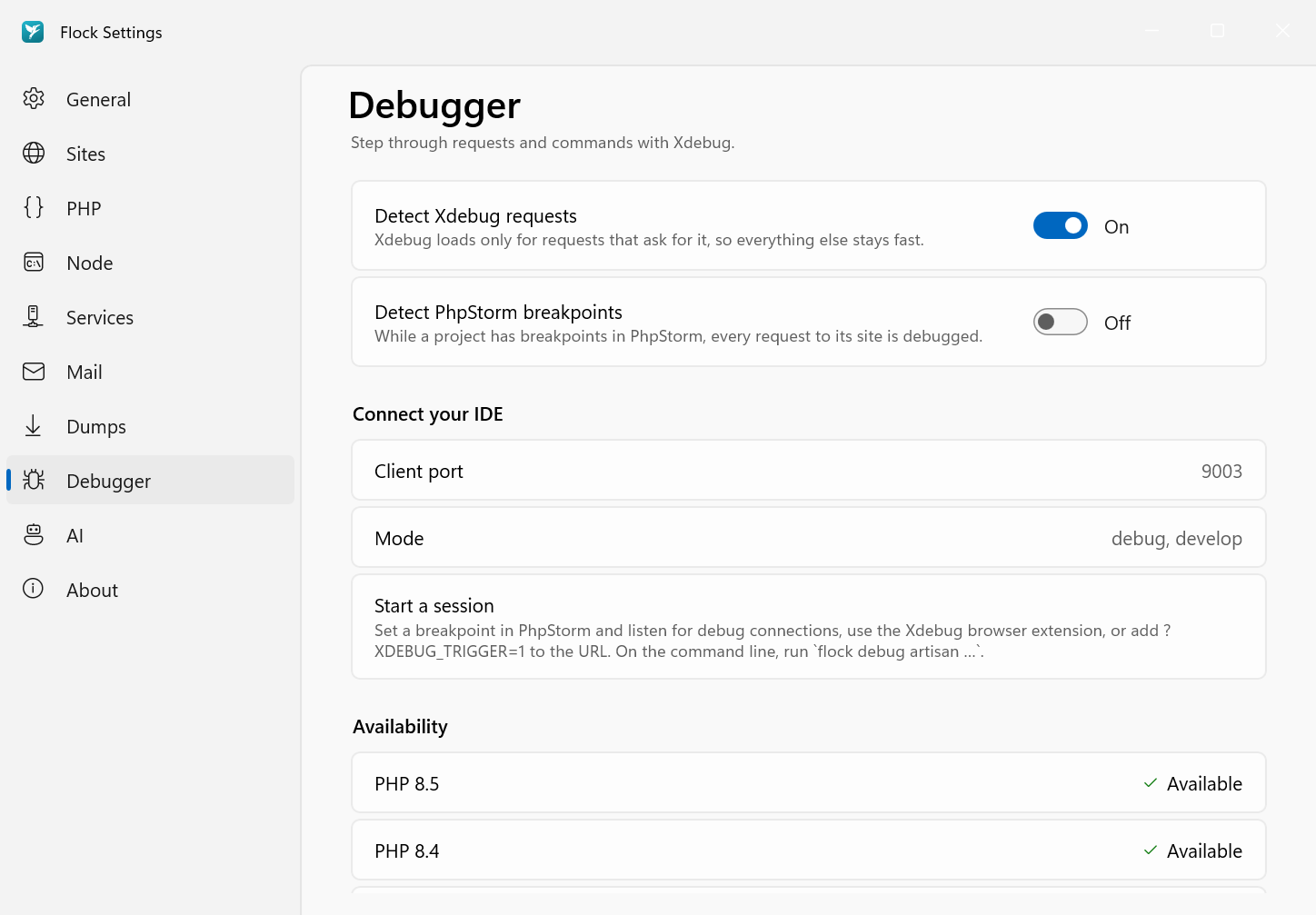The height and width of the screenshot is (915, 1316).
Task: Click the Detect PhpStorm breakpoints label
Action: [x=499, y=312]
